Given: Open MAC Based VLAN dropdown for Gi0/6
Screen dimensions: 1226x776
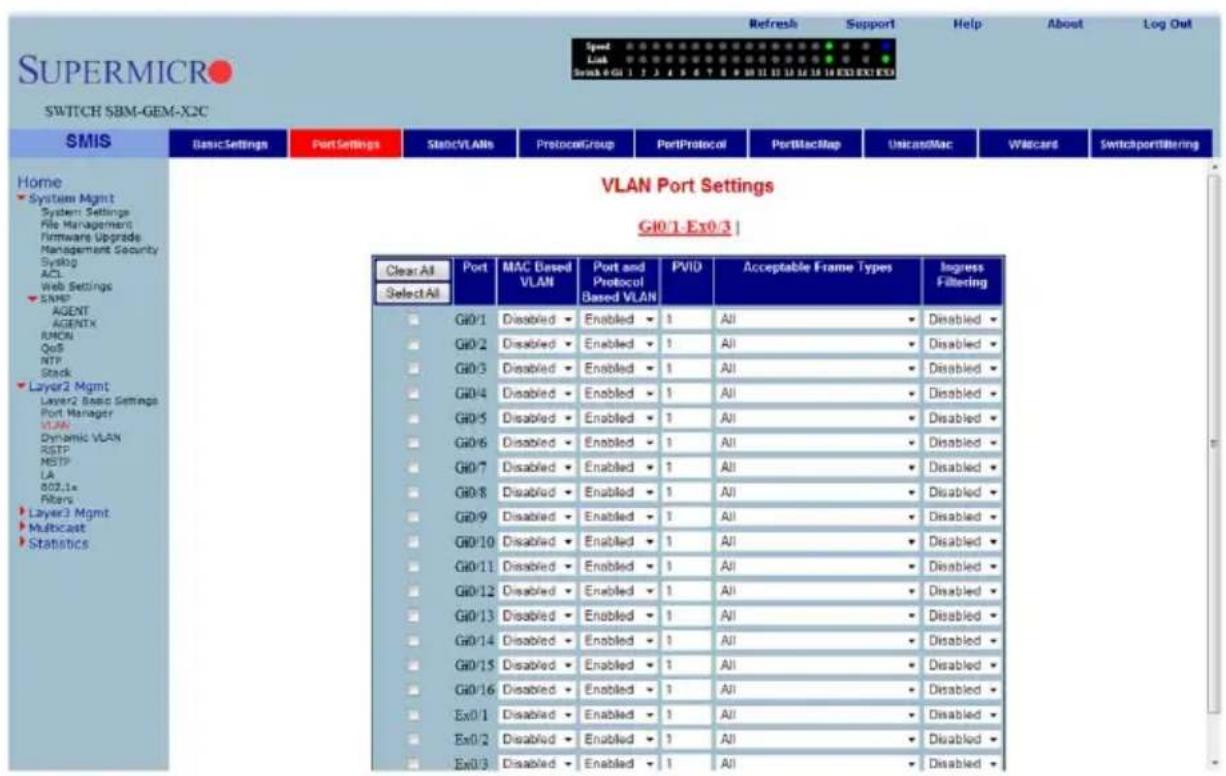Looking at the screenshot, I should tap(537, 443).
